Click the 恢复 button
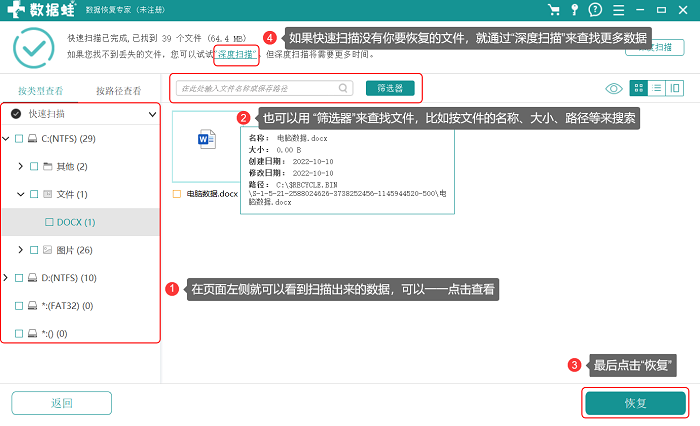This screenshot has height=426, width=700. click(x=635, y=403)
